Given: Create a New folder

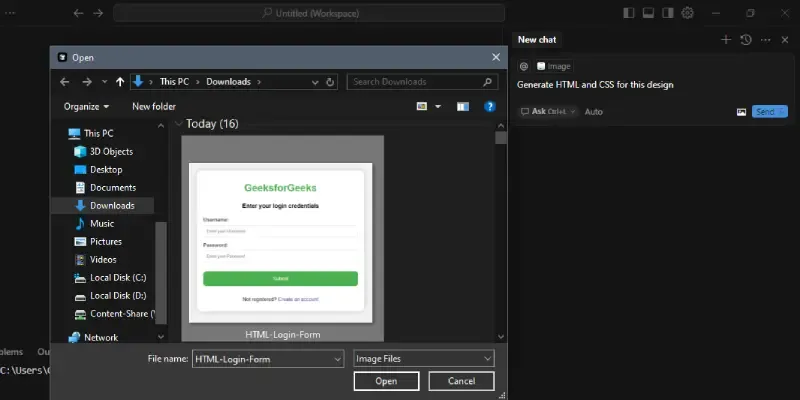Looking at the screenshot, I should pos(154,107).
